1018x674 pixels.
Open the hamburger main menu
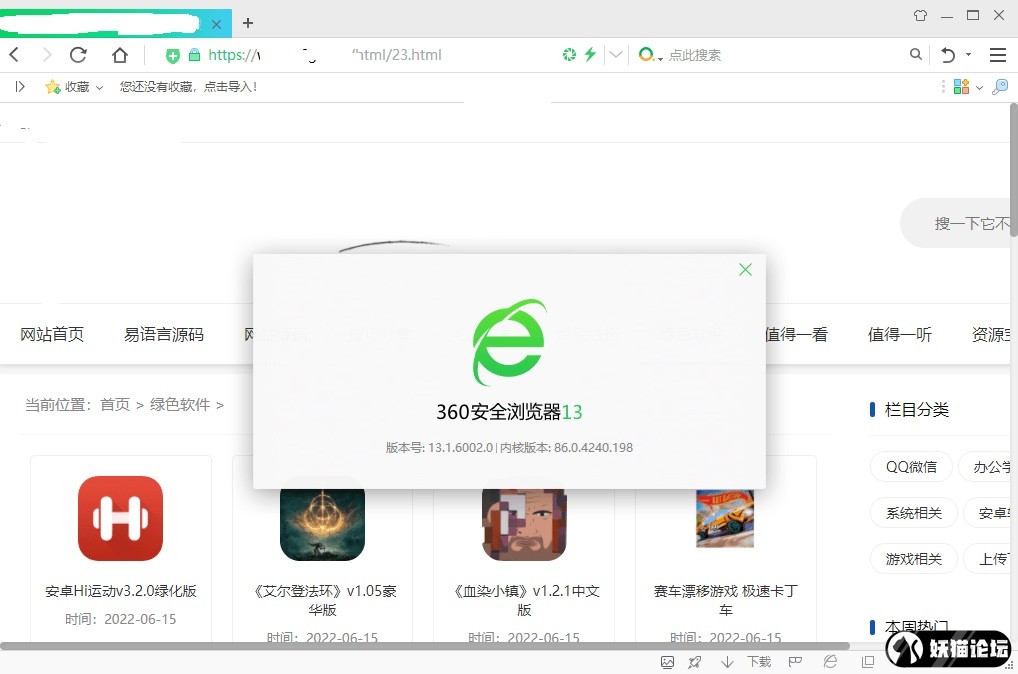(x=998, y=55)
